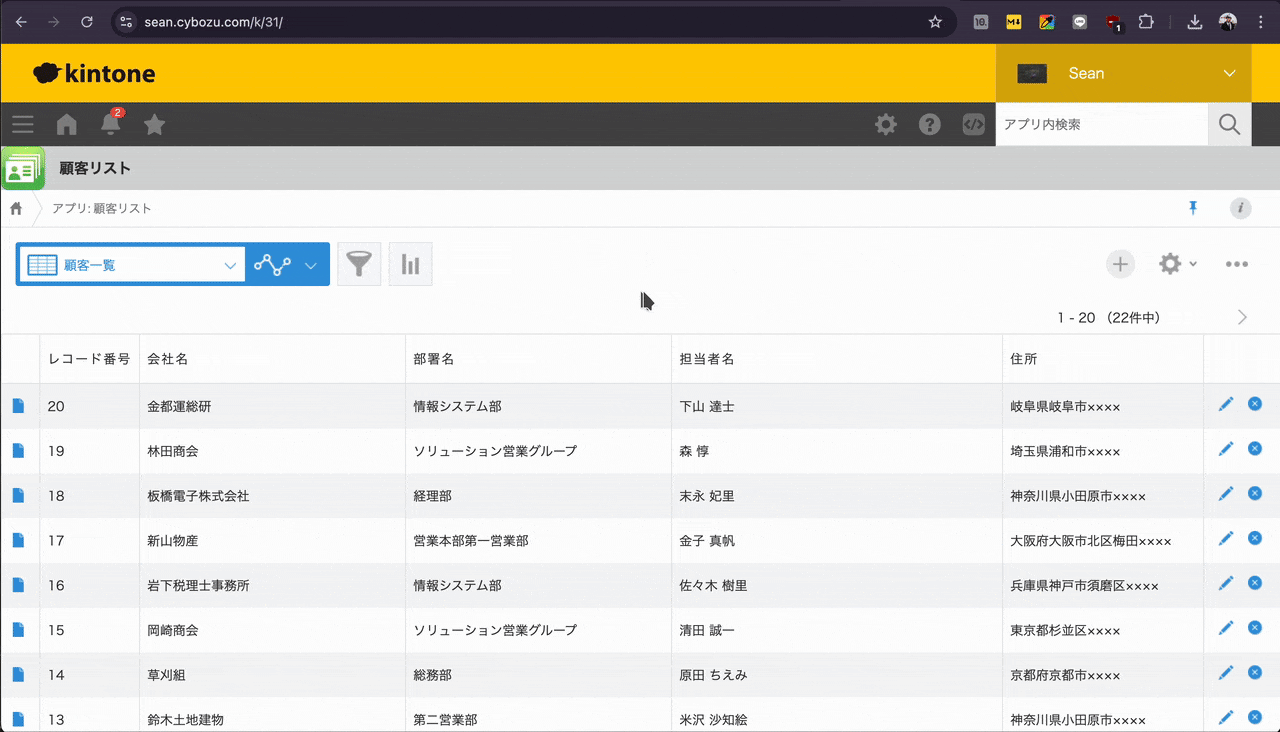This screenshot has width=1280, height=732.
Task: Pin the app with pushpin icon
Action: pyautogui.click(x=1192, y=208)
